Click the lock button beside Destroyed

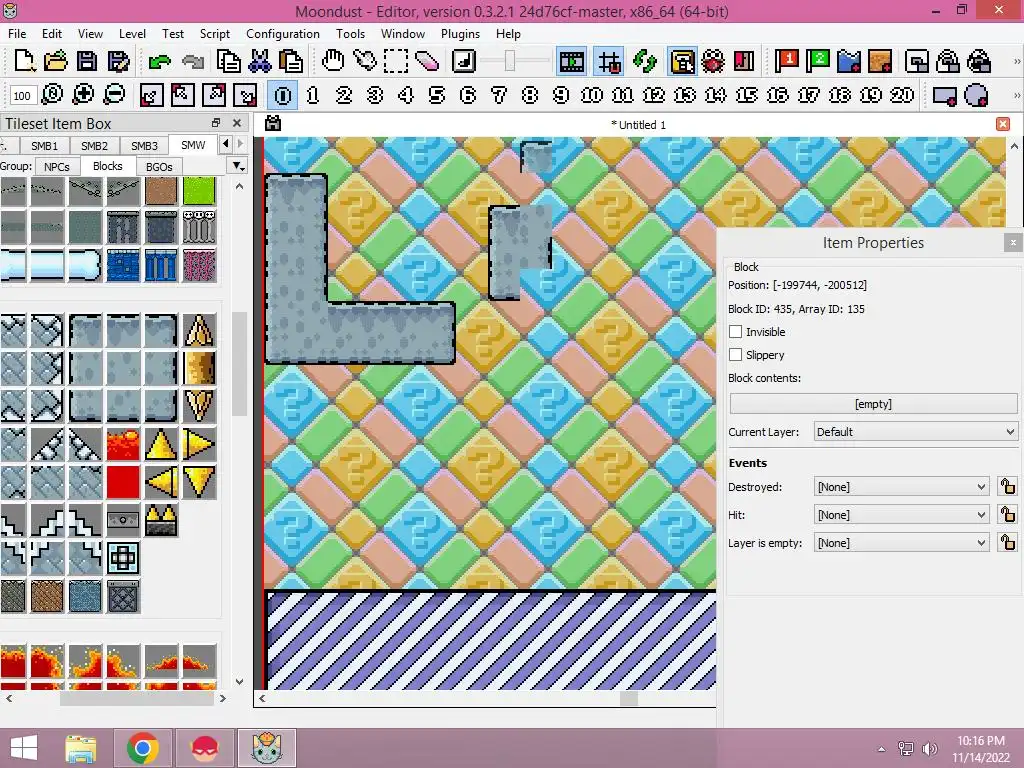pyautogui.click(x=1008, y=487)
